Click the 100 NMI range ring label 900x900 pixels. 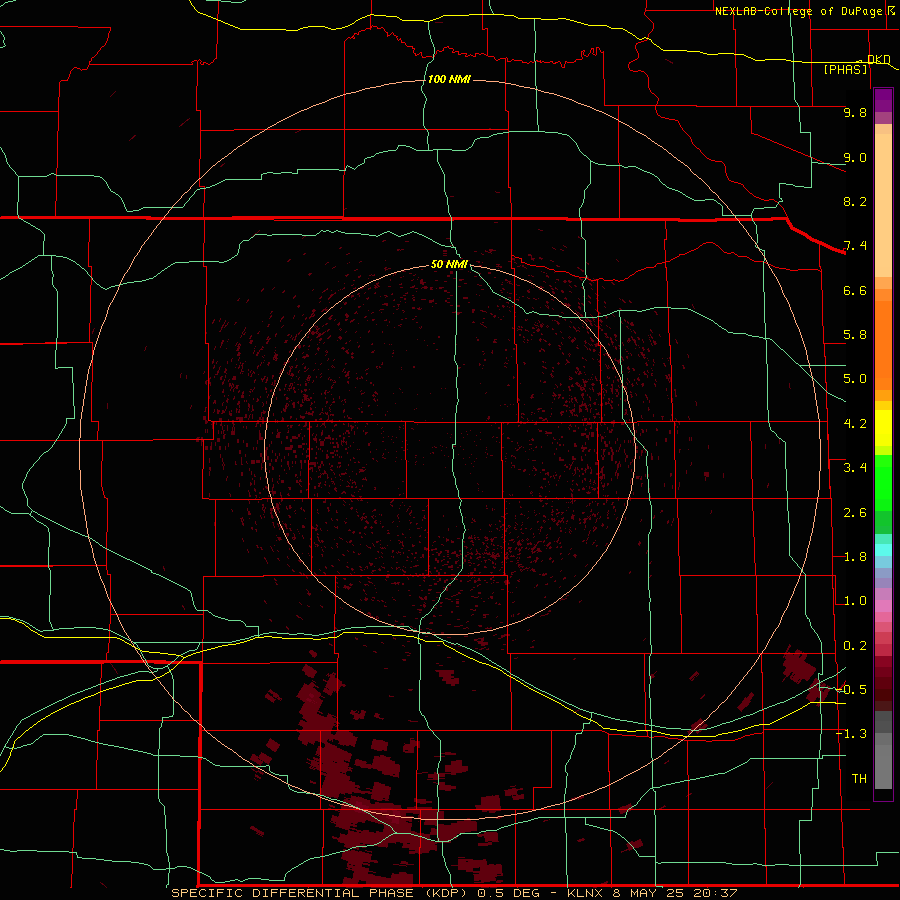coord(449,79)
